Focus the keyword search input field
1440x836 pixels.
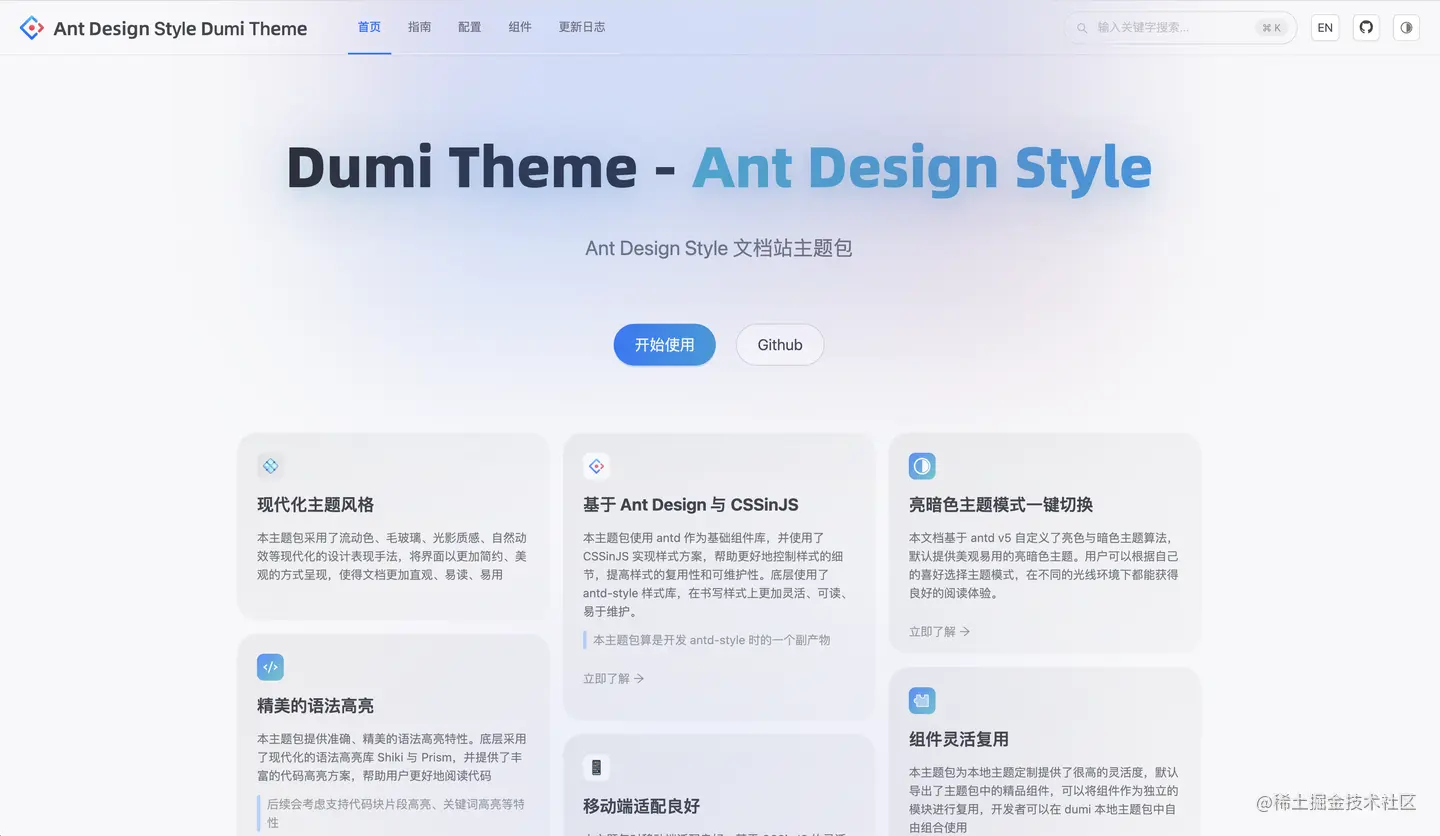pyautogui.click(x=1180, y=28)
